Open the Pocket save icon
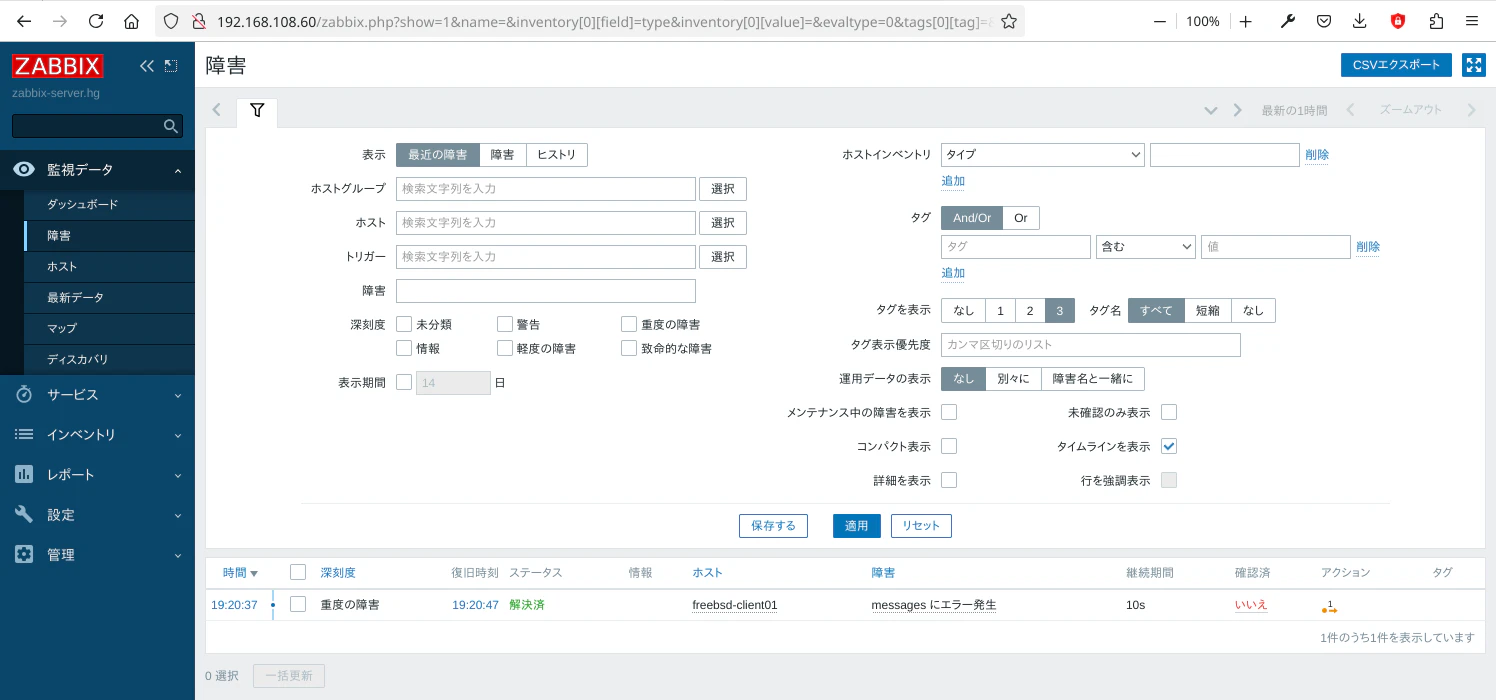The width and height of the screenshot is (1496, 700). click(x=1323, y=21)
